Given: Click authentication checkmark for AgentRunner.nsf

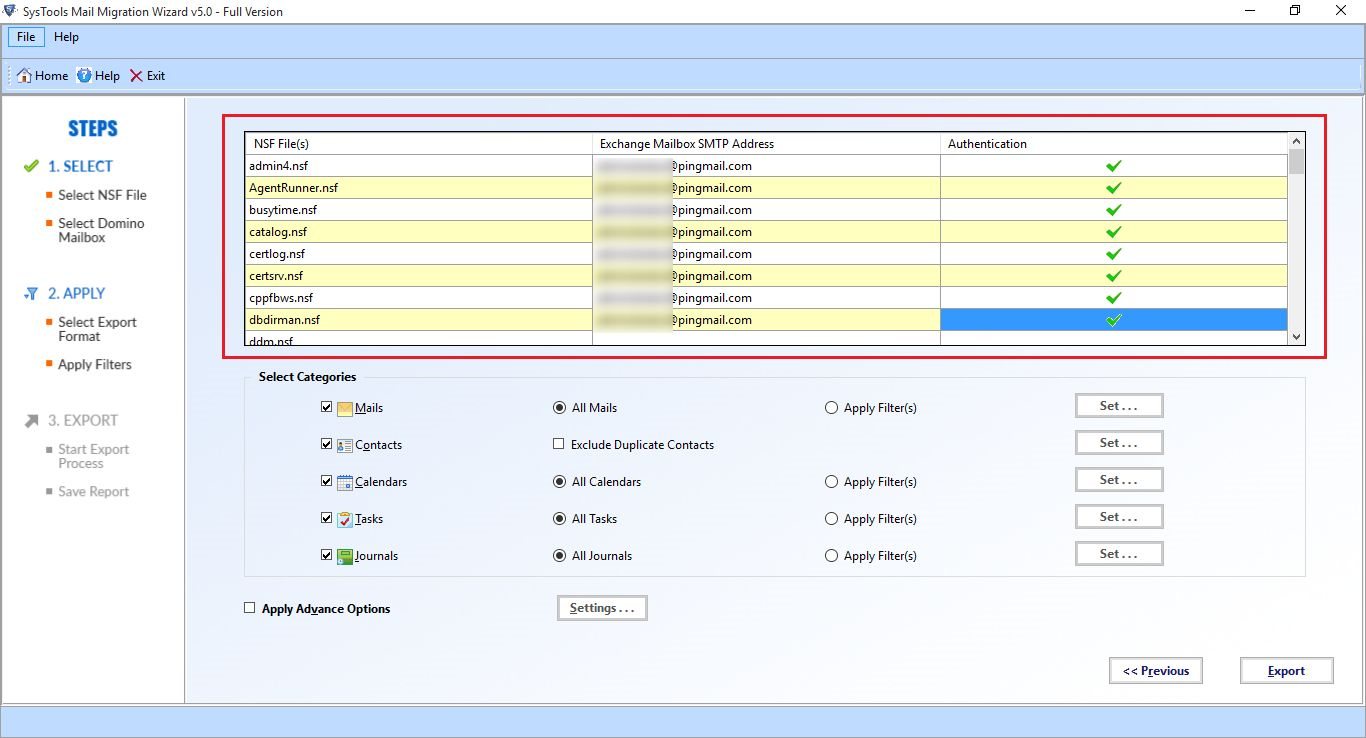Looking at the screenshot, I should coord(1113,188).
